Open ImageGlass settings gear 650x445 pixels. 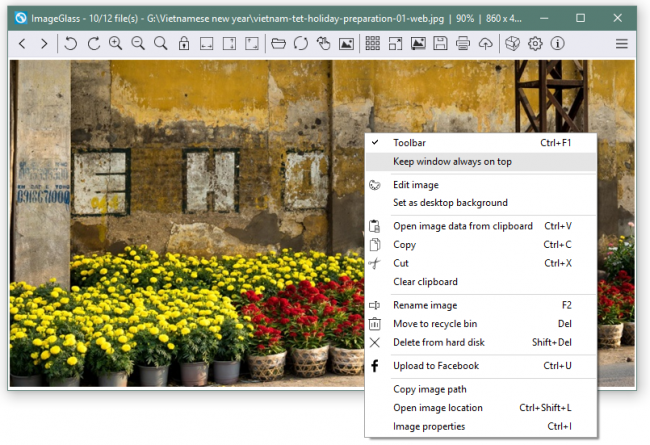535,43
